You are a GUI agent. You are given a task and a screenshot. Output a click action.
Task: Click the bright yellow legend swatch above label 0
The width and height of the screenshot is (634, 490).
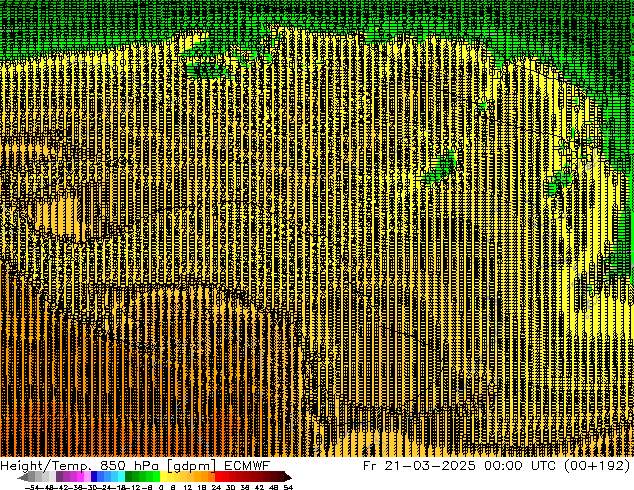[163, 477]
